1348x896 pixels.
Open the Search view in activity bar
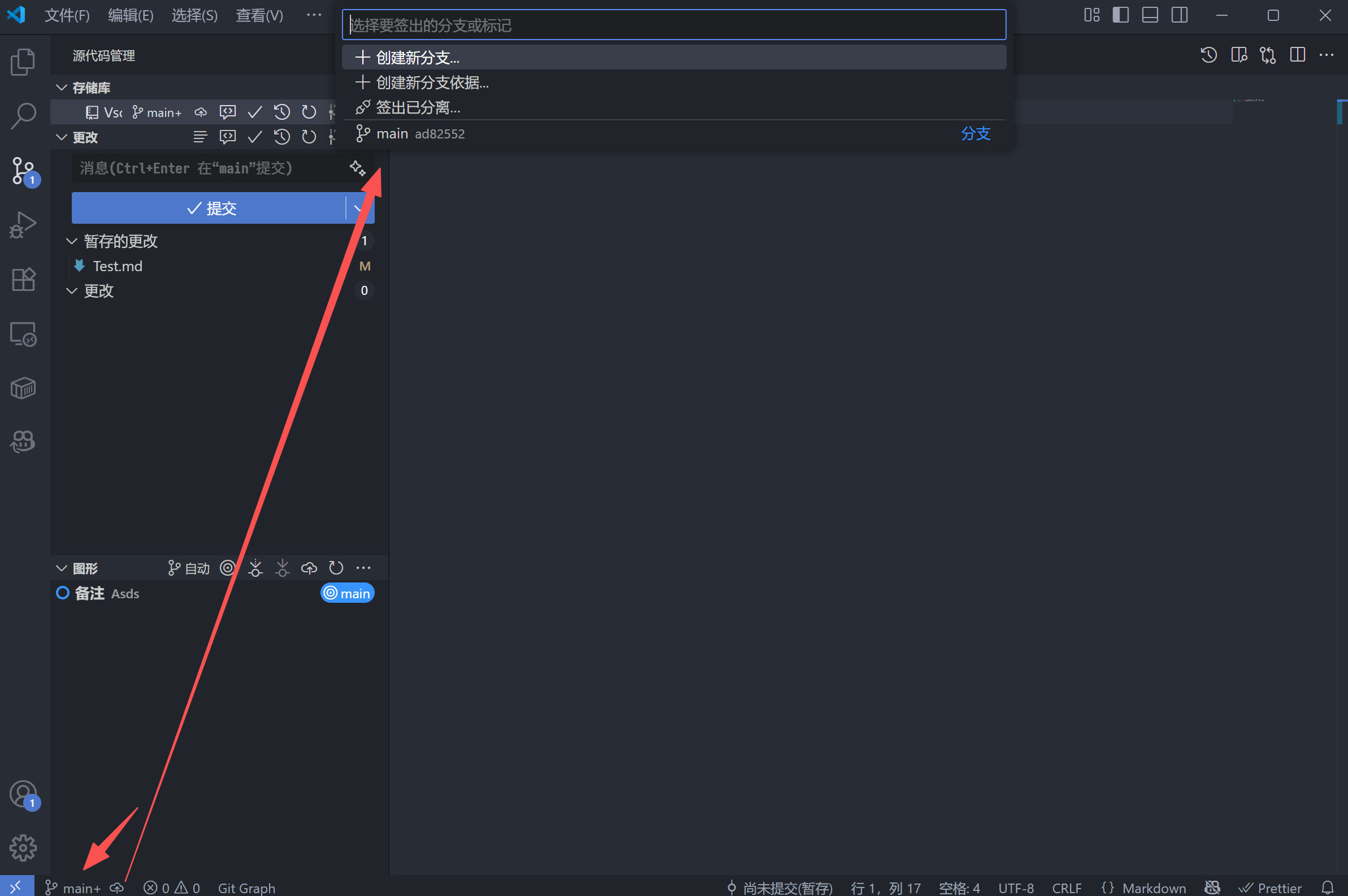23,116
